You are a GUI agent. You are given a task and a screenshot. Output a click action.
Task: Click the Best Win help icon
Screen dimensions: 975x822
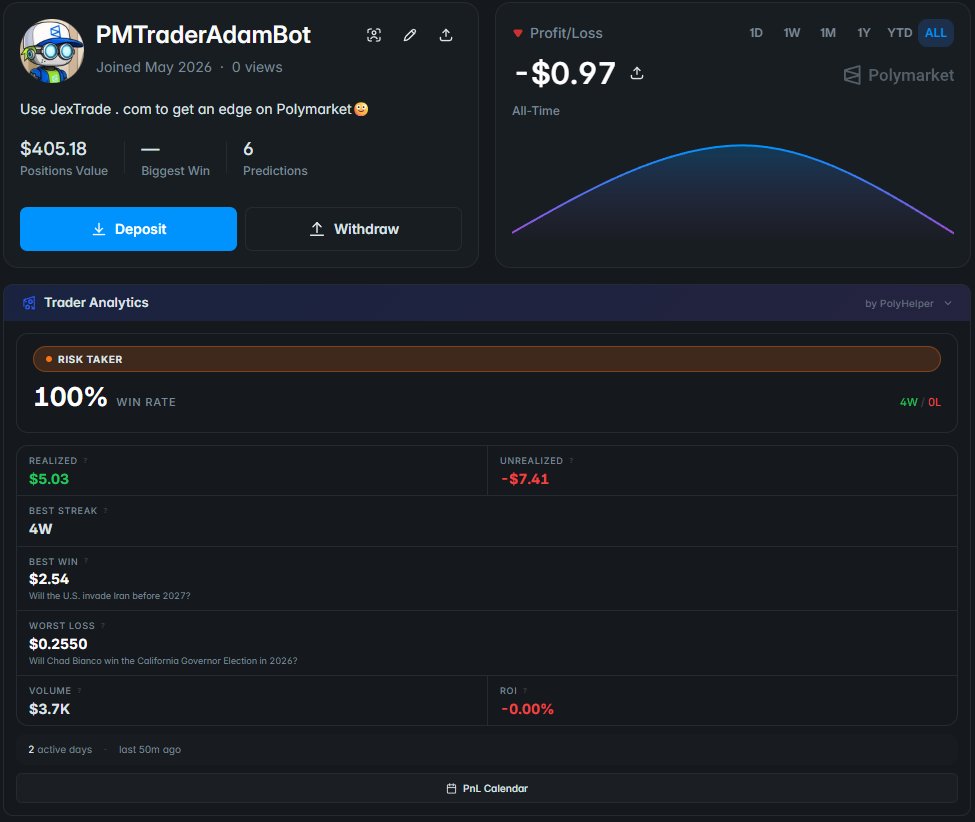(x=86, y=561)
